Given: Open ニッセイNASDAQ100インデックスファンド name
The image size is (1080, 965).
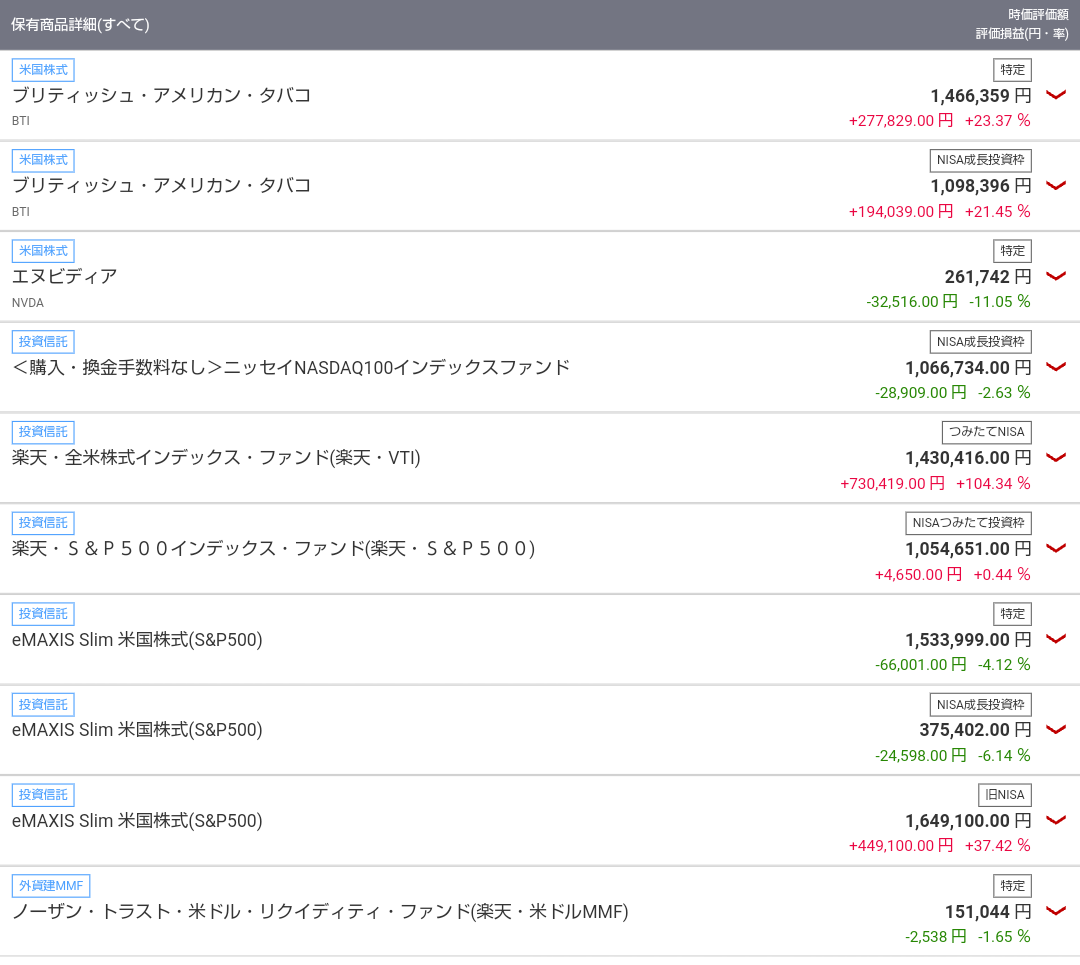Looking at the screenshot, I should click(291, 367).
